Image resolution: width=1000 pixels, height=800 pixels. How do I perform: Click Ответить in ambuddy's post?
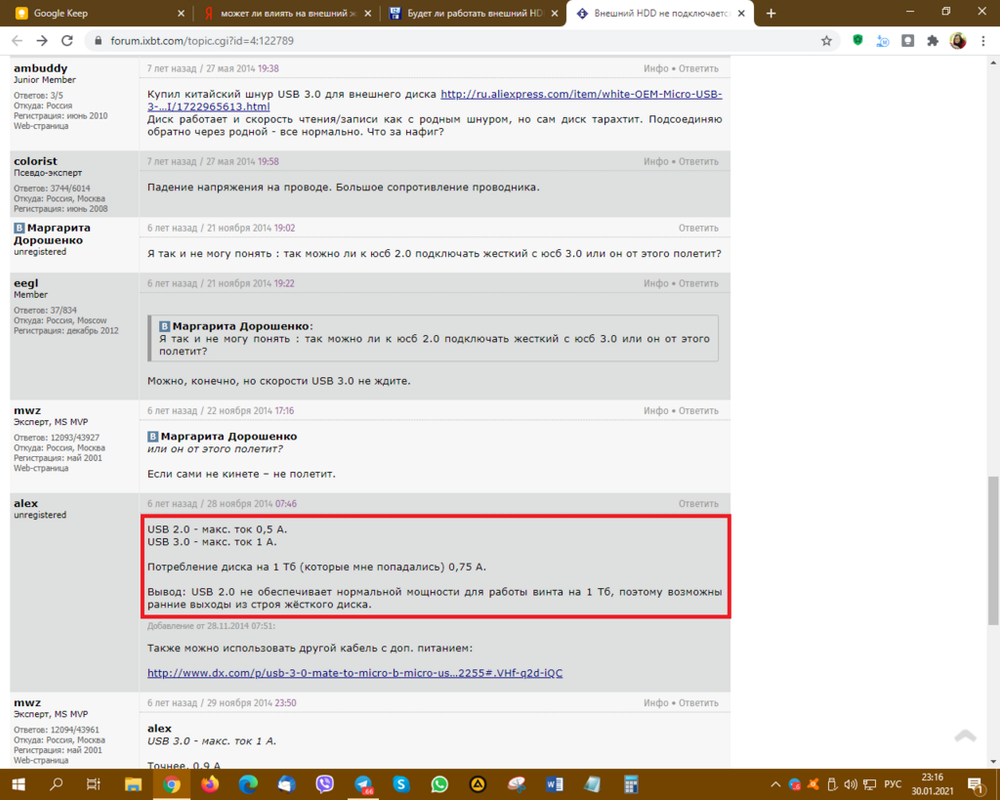tap(698, 69)
